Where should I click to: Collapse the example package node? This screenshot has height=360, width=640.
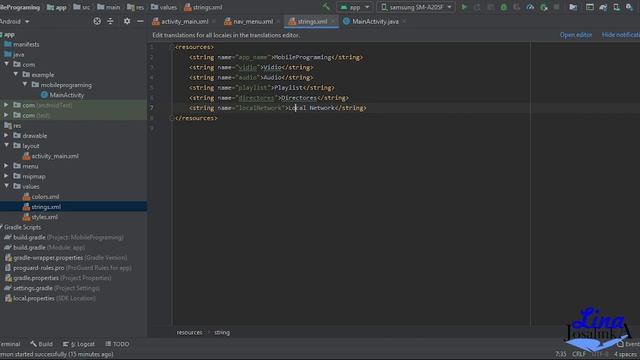tap(16, 74)
